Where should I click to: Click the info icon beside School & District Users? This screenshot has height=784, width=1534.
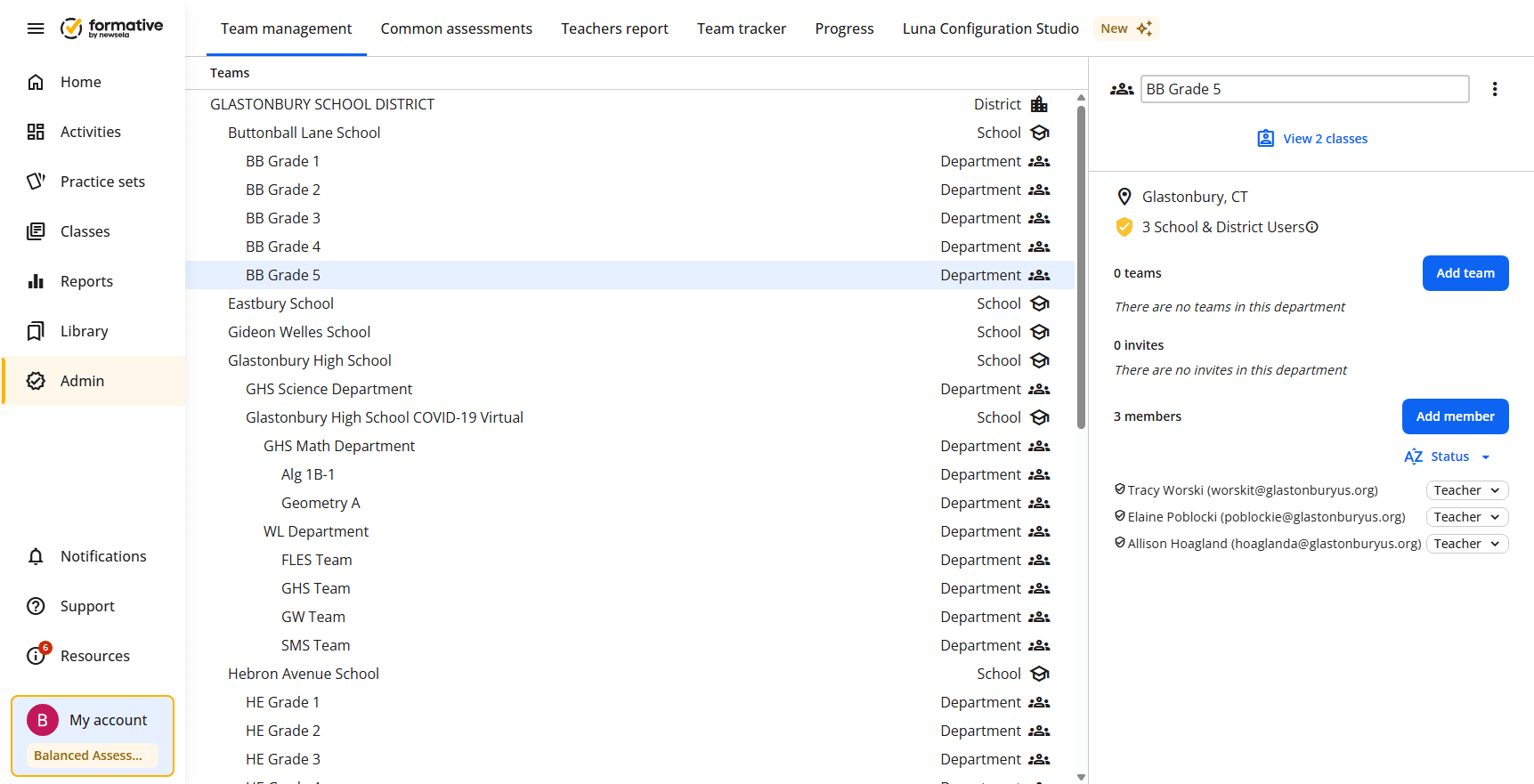1312,227
